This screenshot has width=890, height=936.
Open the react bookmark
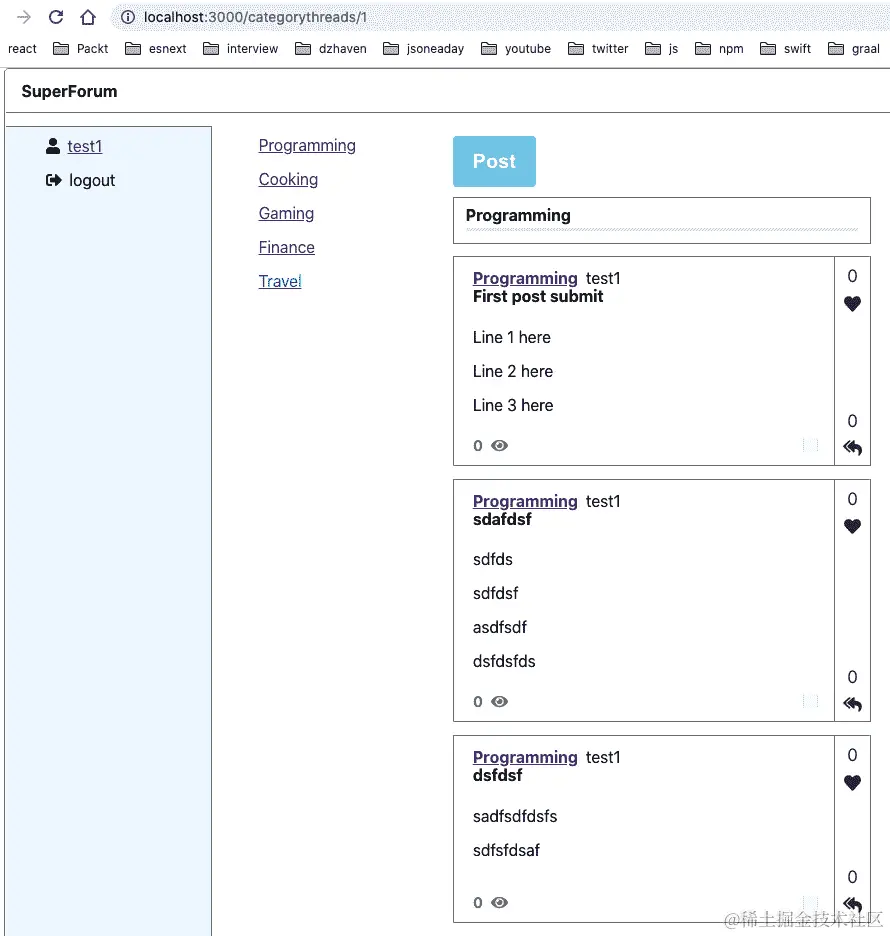(22, 49)
